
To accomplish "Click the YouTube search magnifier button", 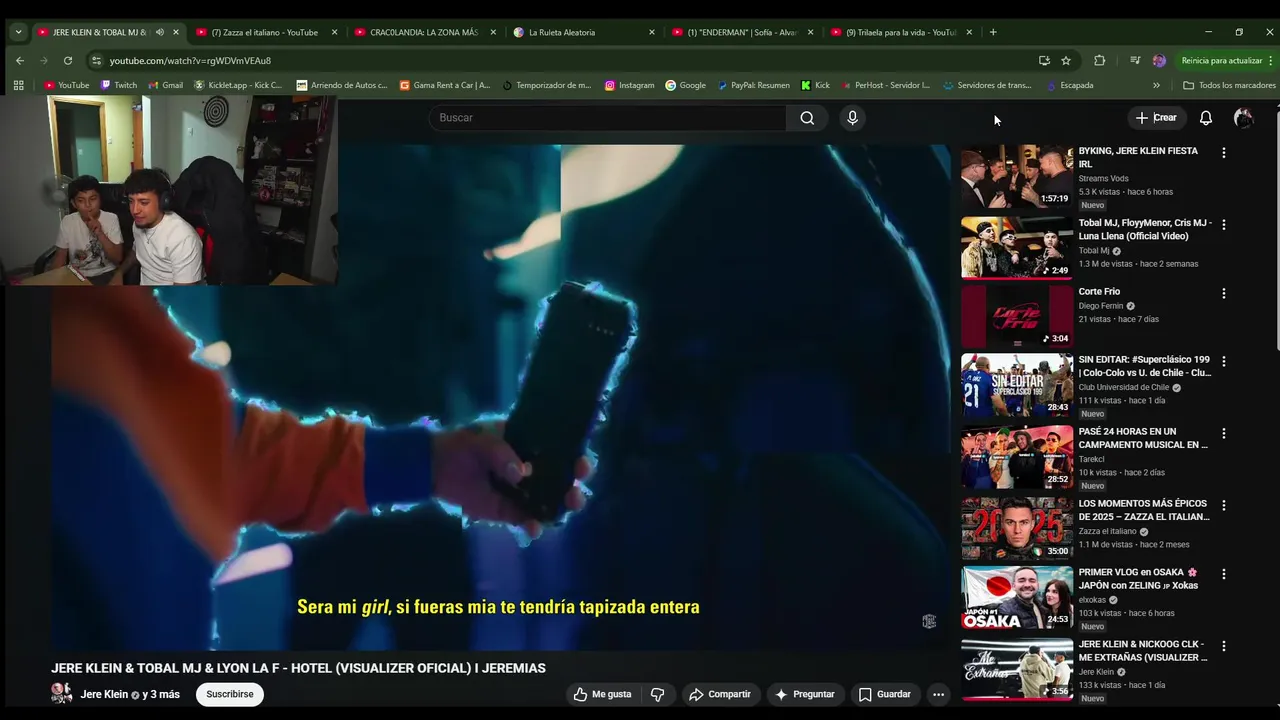I will pyautogui.click(x=807, y=118).
